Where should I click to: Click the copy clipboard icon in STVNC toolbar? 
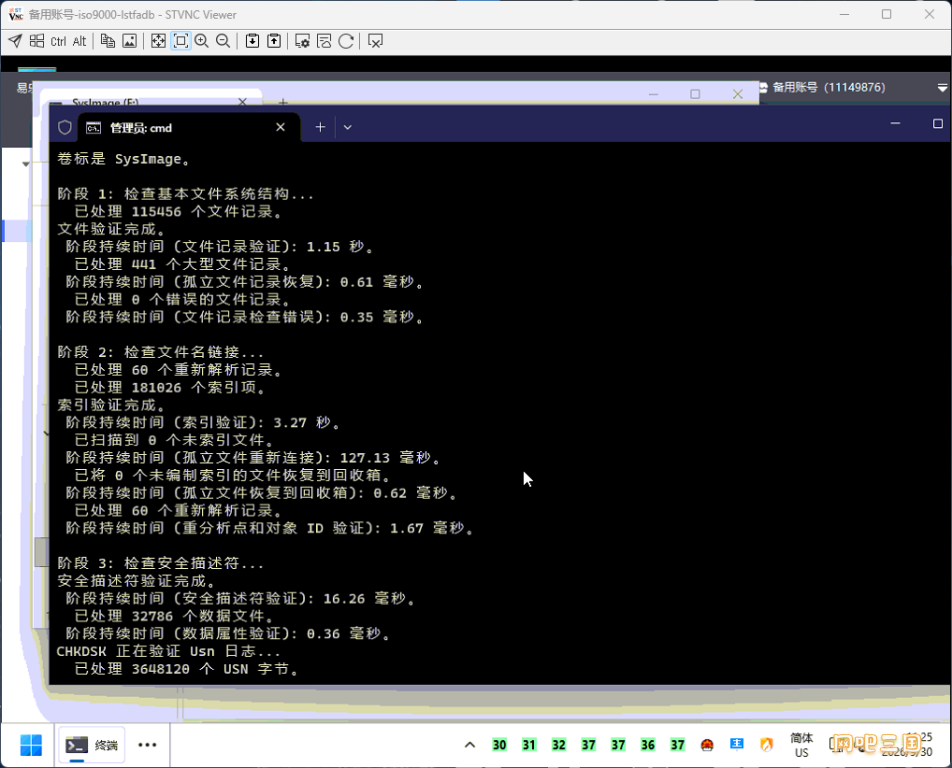[107, 41]
